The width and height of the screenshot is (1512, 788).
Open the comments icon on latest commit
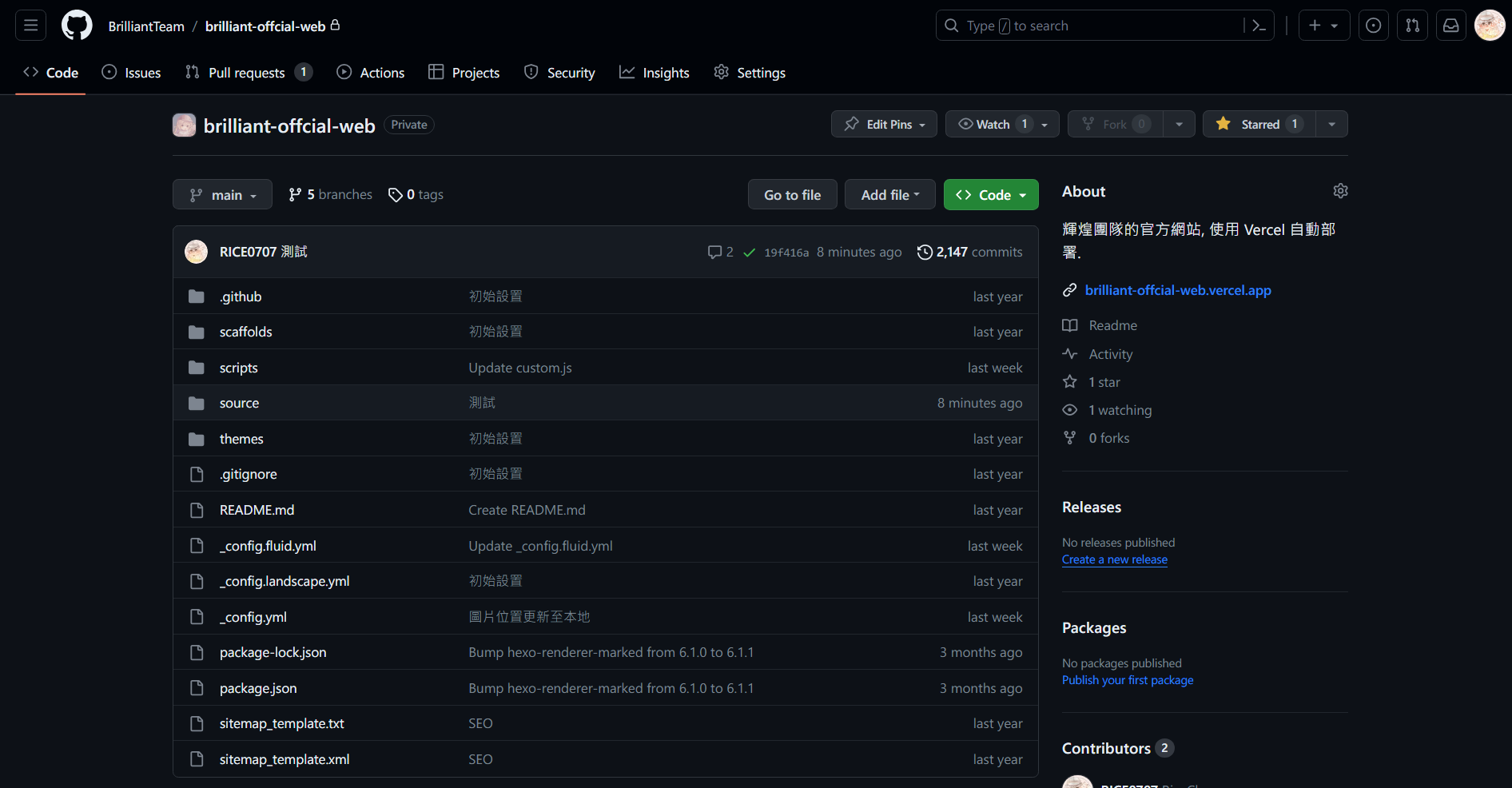click(714, 253)
